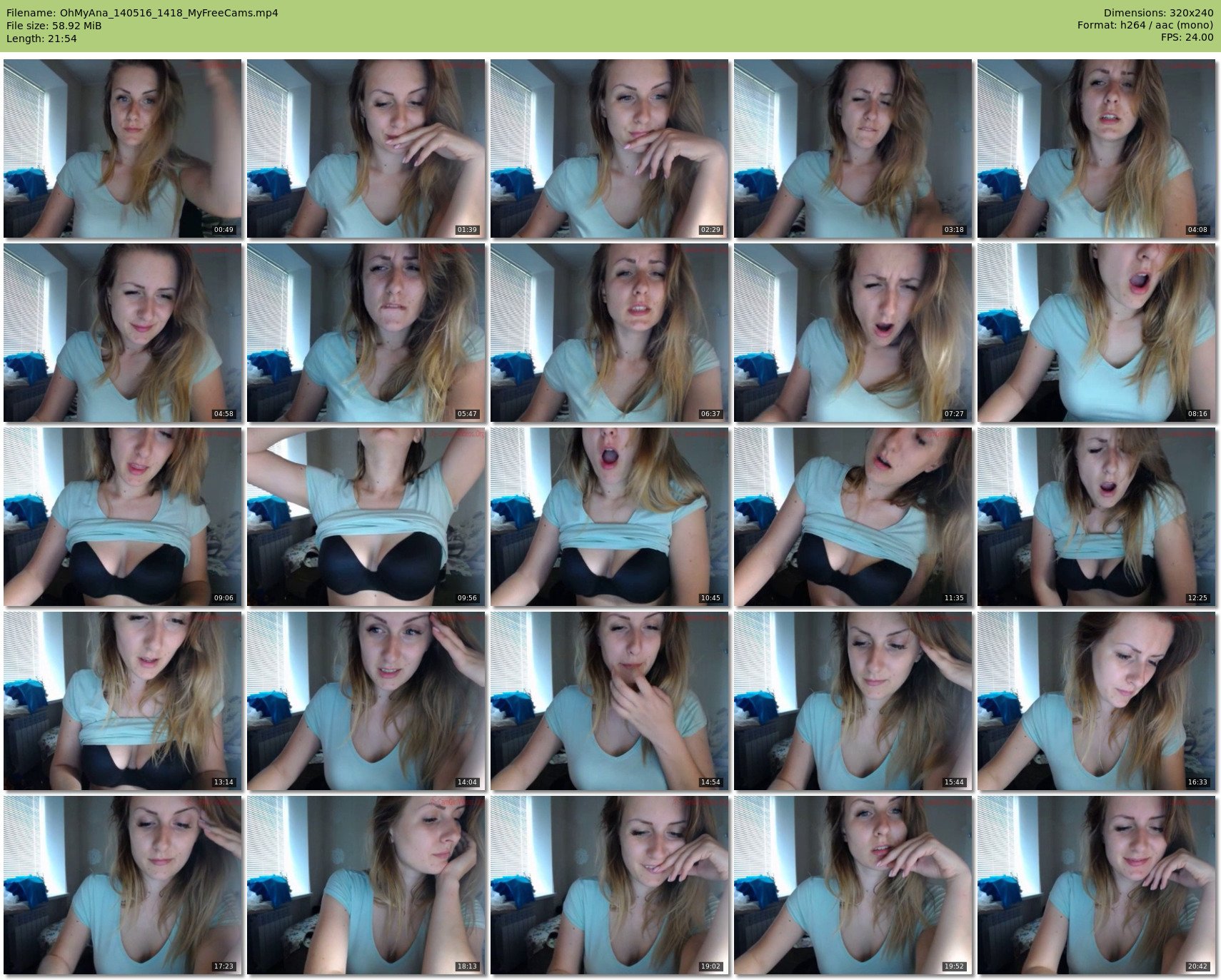Select the frame at 13:14
The width and height of the screenshot is (1221, 980).
coord(122,701)
